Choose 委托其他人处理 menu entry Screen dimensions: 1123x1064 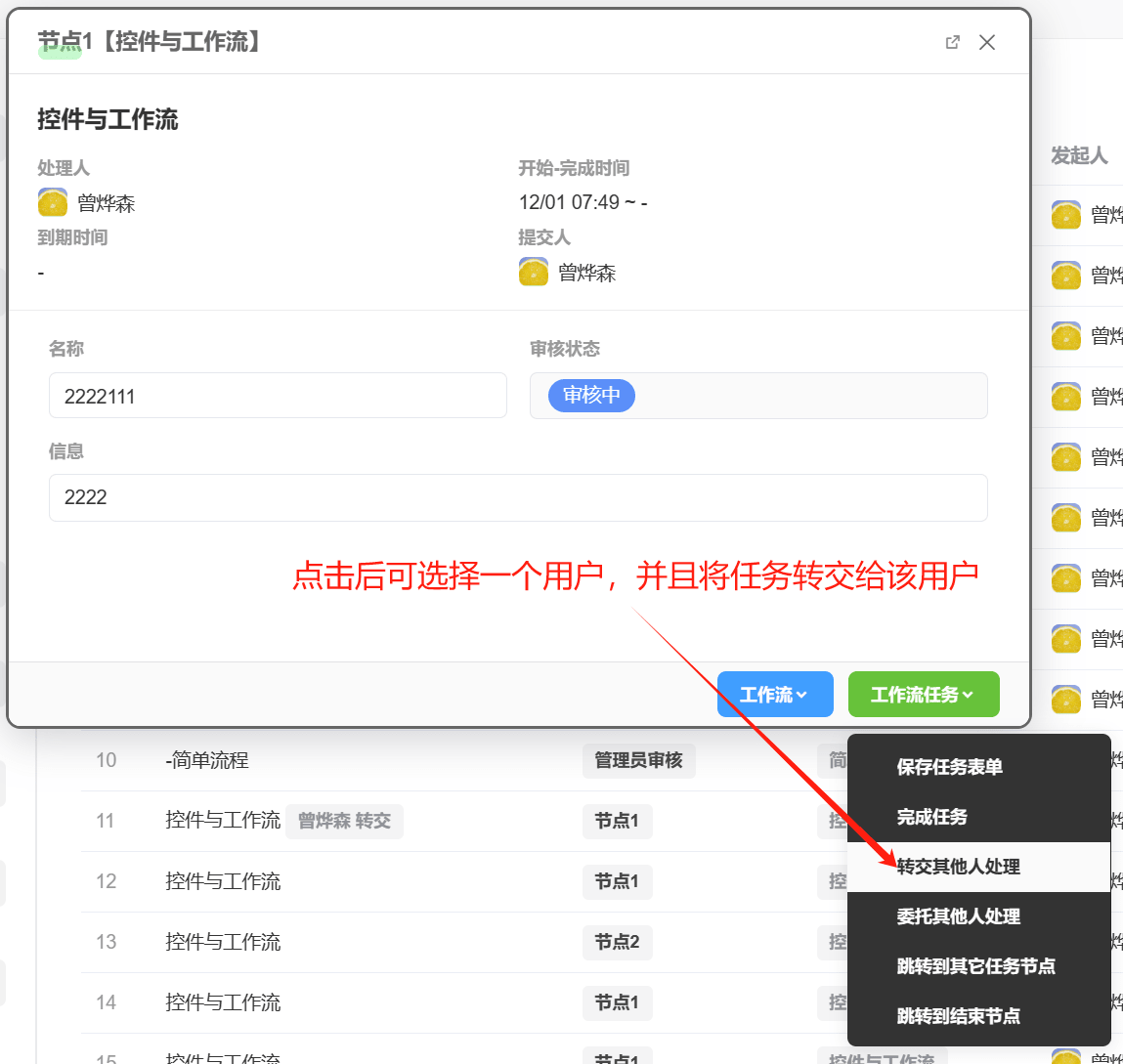pos(958,916)
